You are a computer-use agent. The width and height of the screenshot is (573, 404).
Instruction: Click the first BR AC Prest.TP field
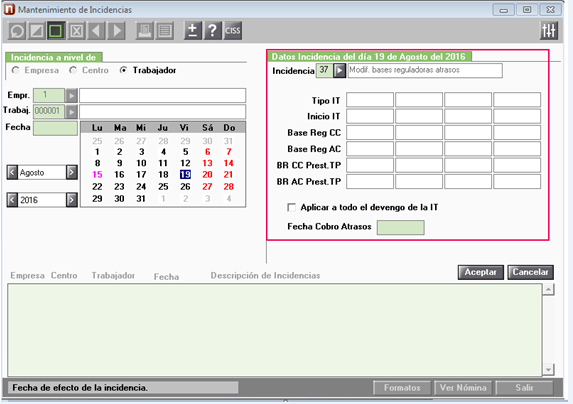tap(370, 182)
